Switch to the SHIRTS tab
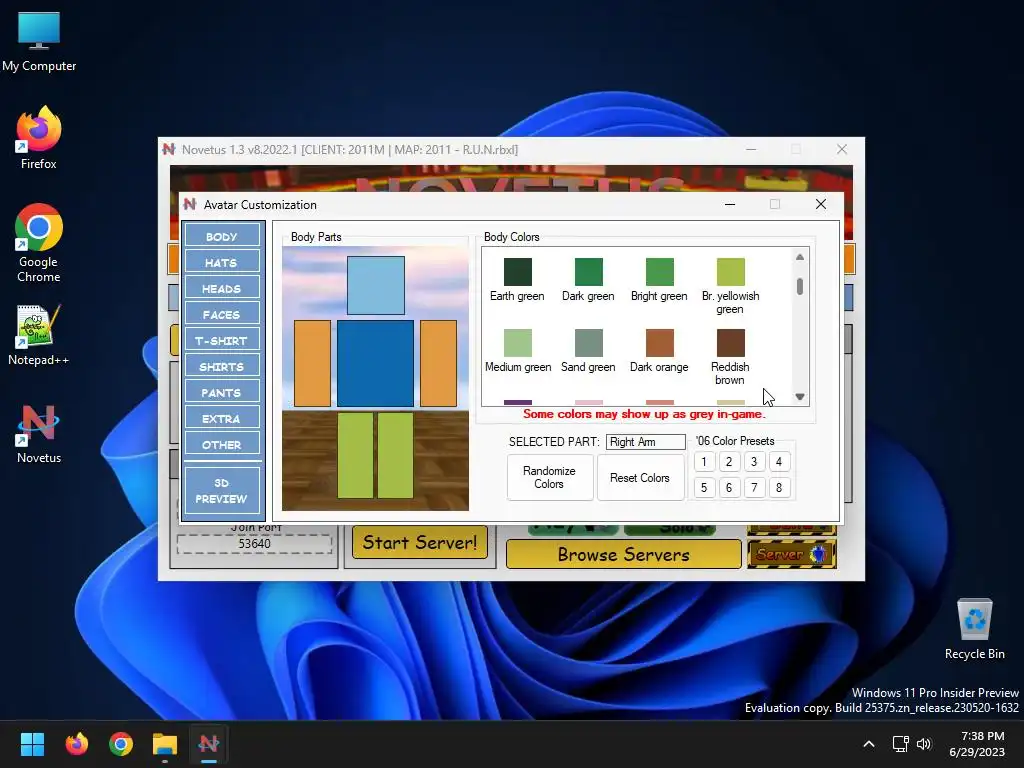This screenshot has height=768, width=1024. [221, 367]
